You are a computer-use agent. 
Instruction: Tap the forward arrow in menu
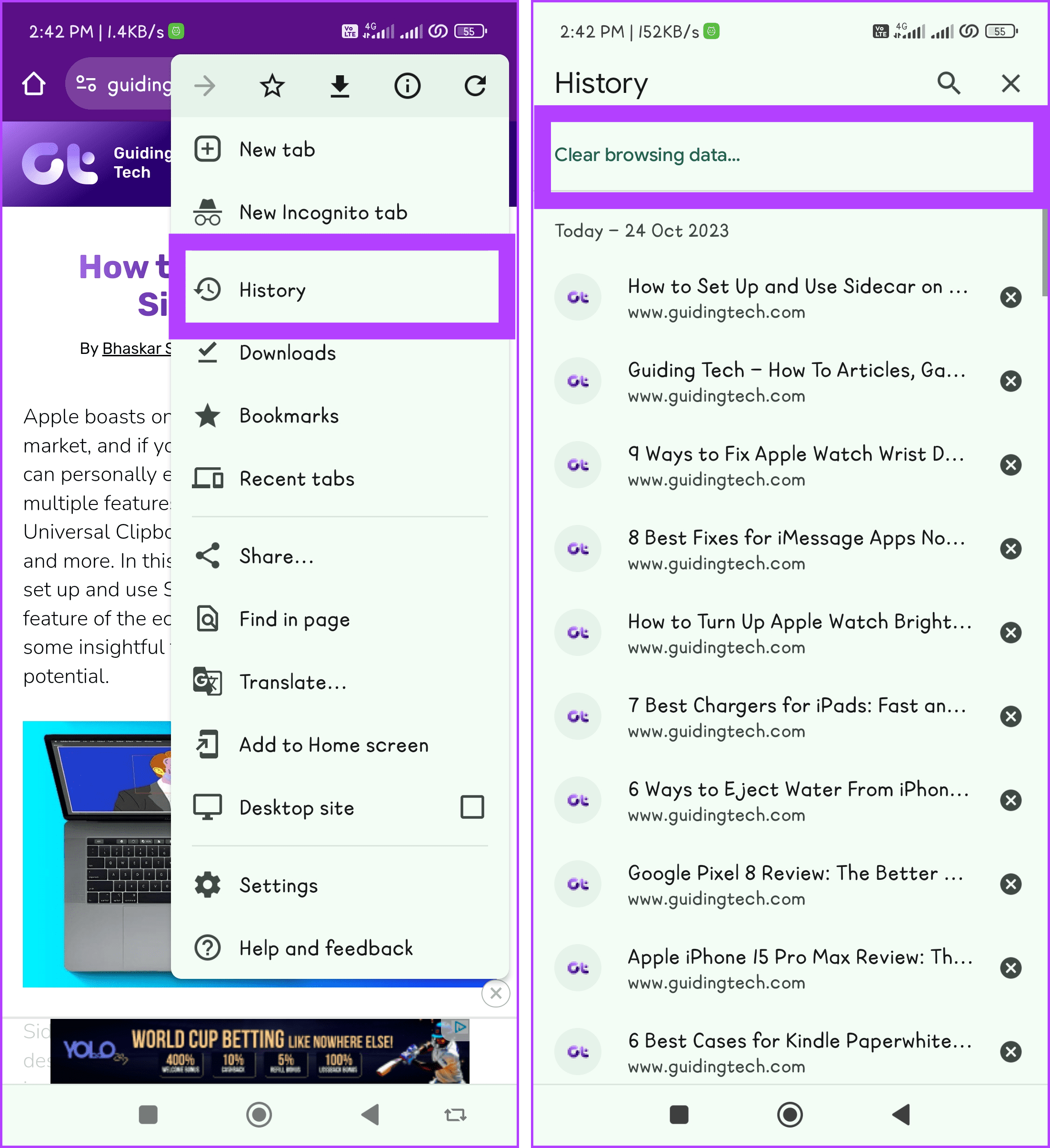pos(205,86)
